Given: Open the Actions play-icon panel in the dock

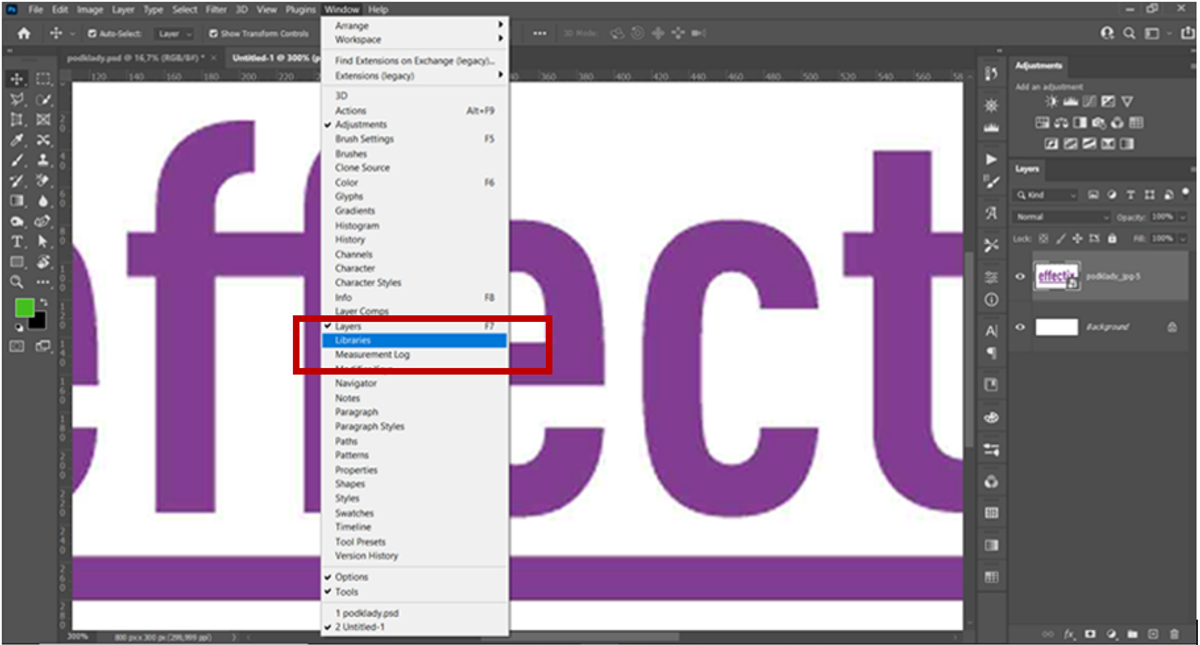Looking at the screenshot, I should click(992, 159).
